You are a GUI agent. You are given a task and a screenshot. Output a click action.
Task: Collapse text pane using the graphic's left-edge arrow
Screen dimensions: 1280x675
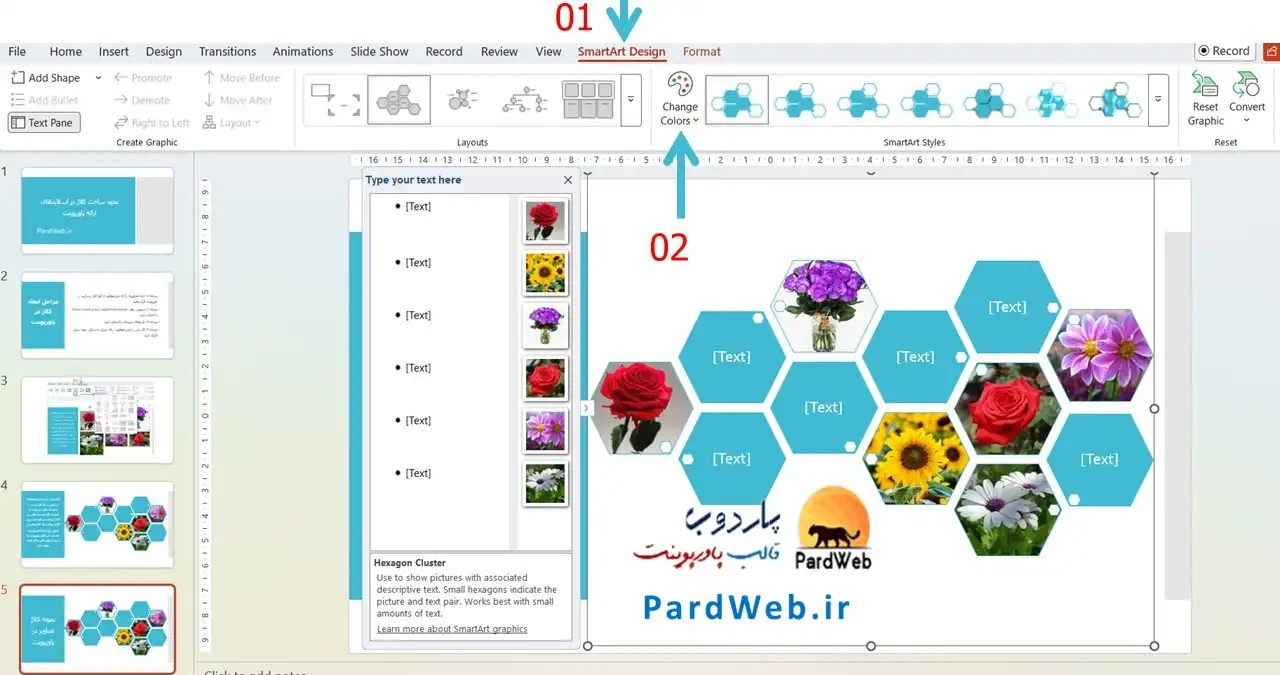click(586, 408)
